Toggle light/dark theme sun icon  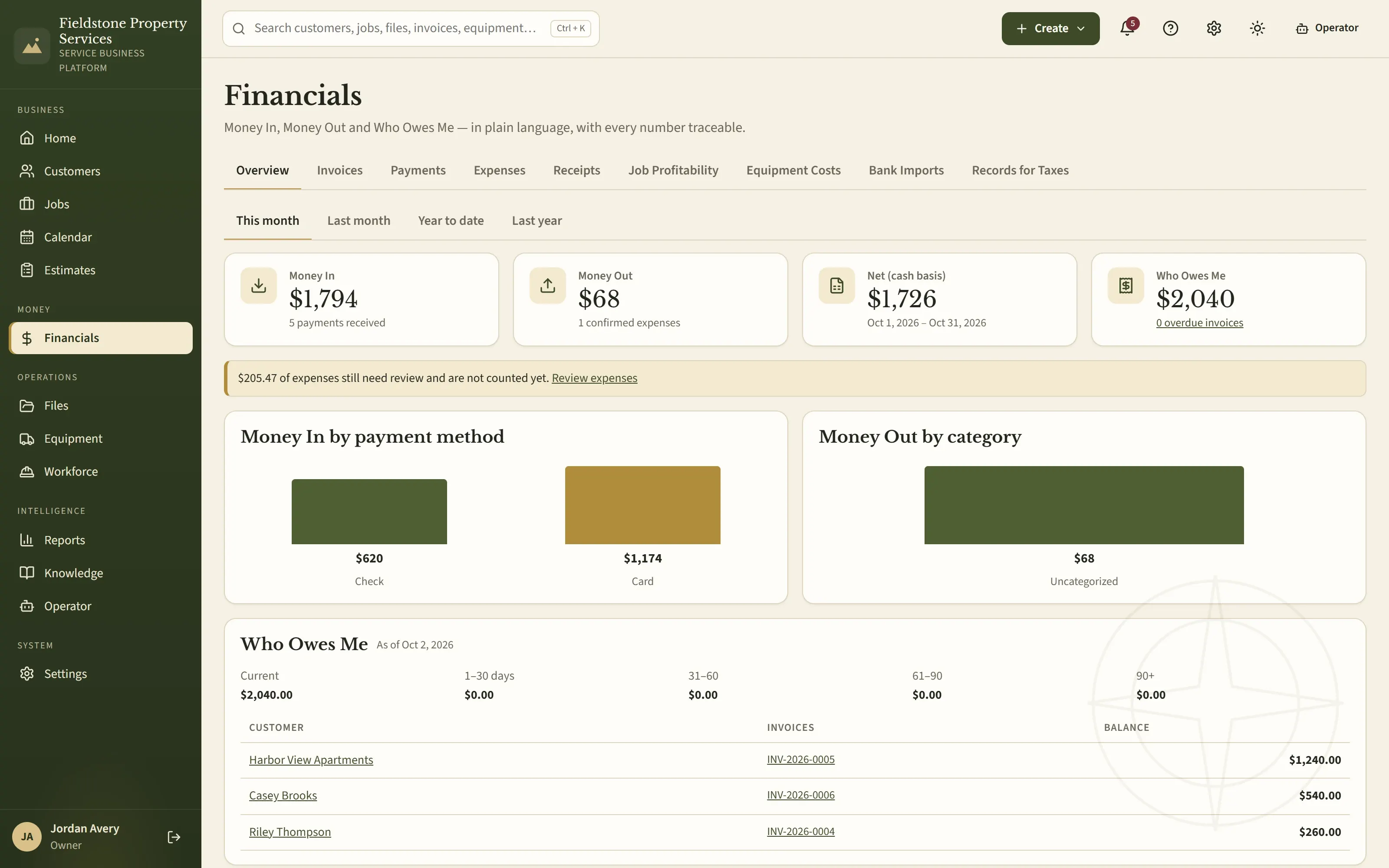pos(1257,28)
